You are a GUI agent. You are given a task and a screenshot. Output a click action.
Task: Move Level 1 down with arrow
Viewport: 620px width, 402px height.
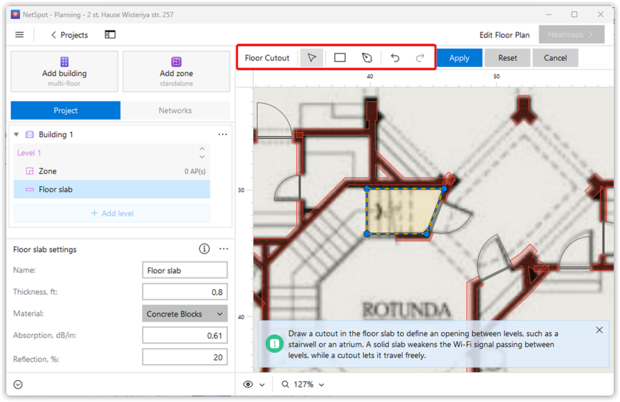202,157
